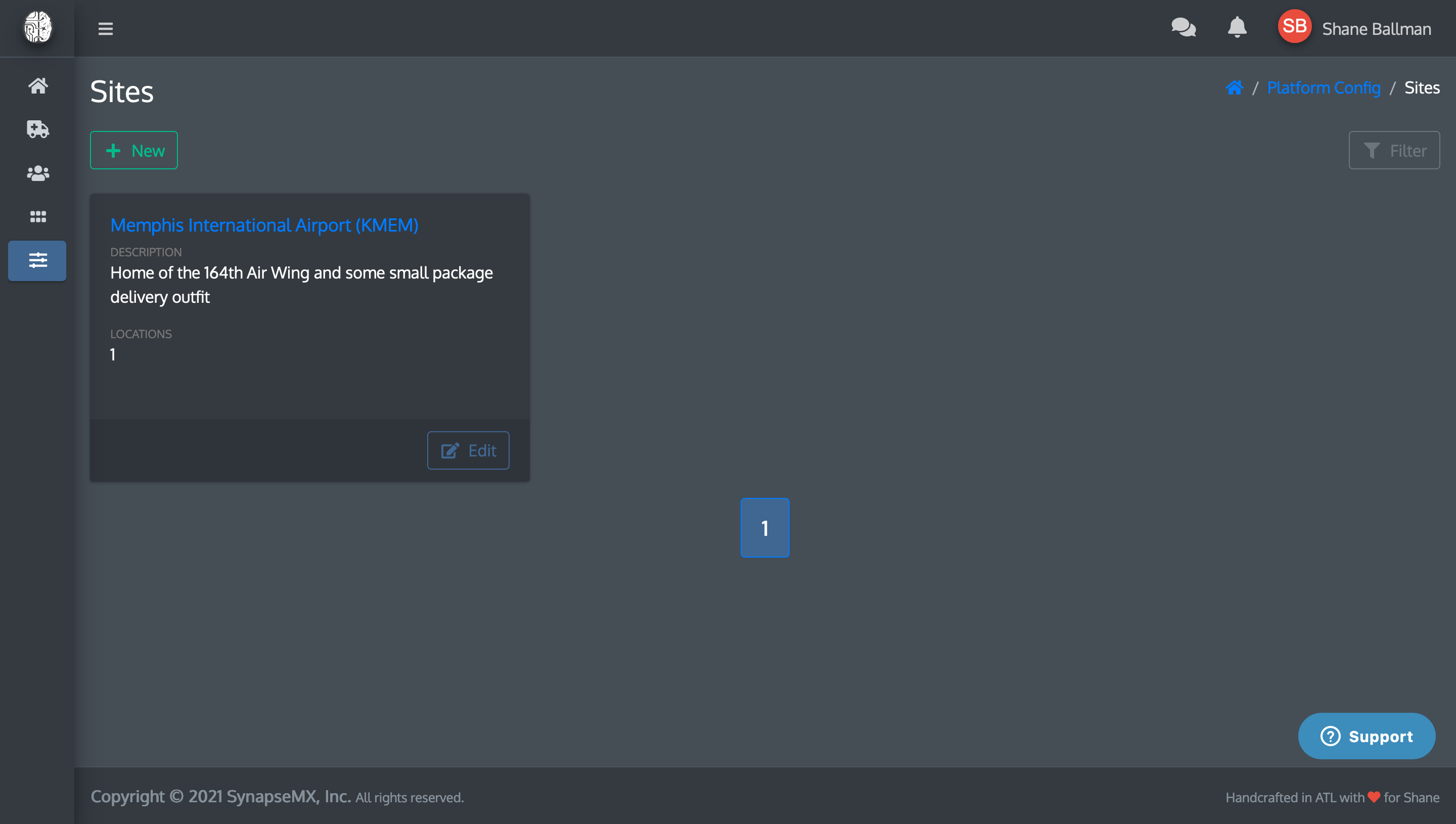Open Memphis International Airport (KMEM) site
This screenshot has width=1456, height=824.
264,224
